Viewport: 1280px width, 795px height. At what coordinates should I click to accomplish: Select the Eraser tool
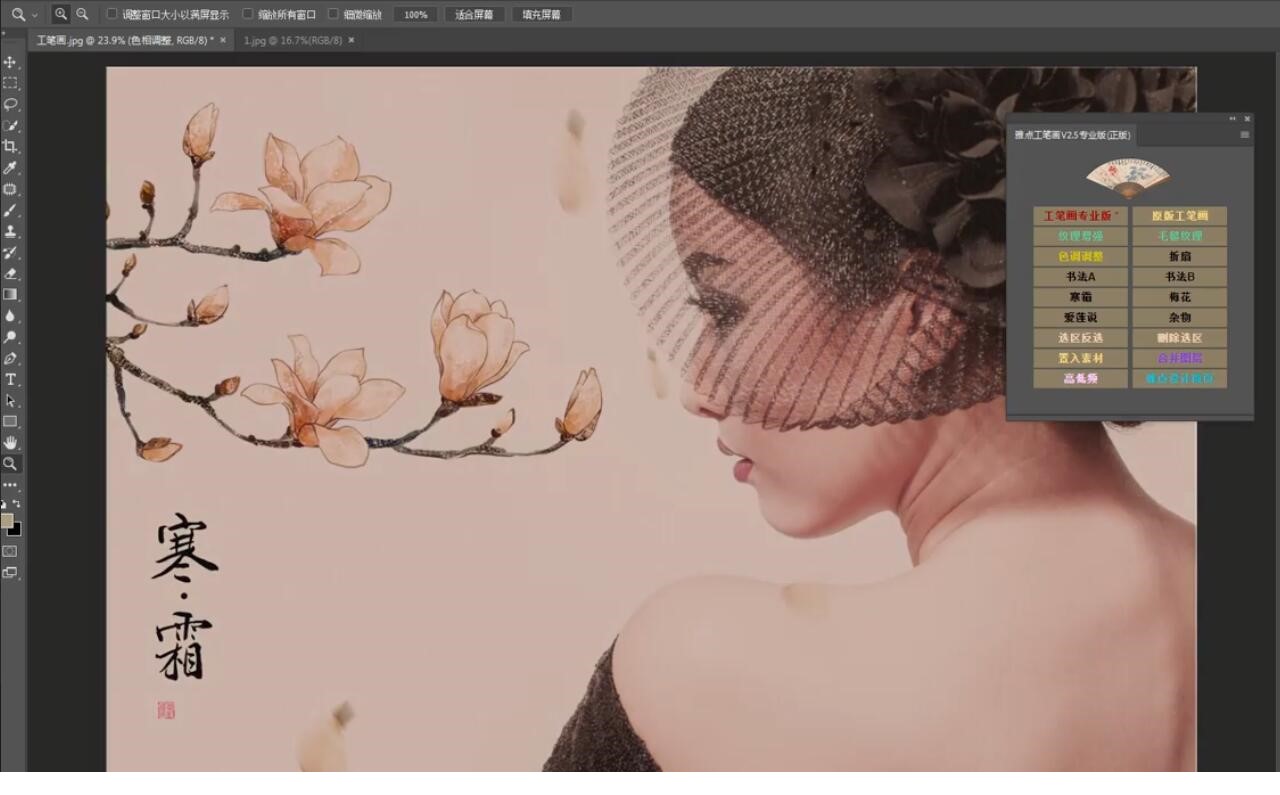[10, 273]
